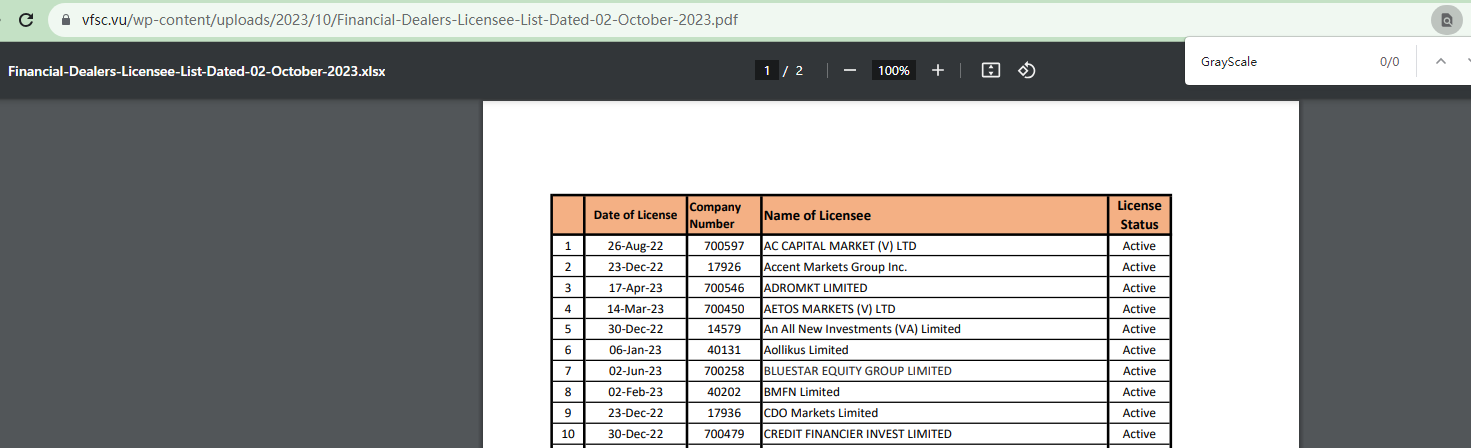Click the find-in-page icon in address bar
1471x448 pixels.
pos(1446,20)
